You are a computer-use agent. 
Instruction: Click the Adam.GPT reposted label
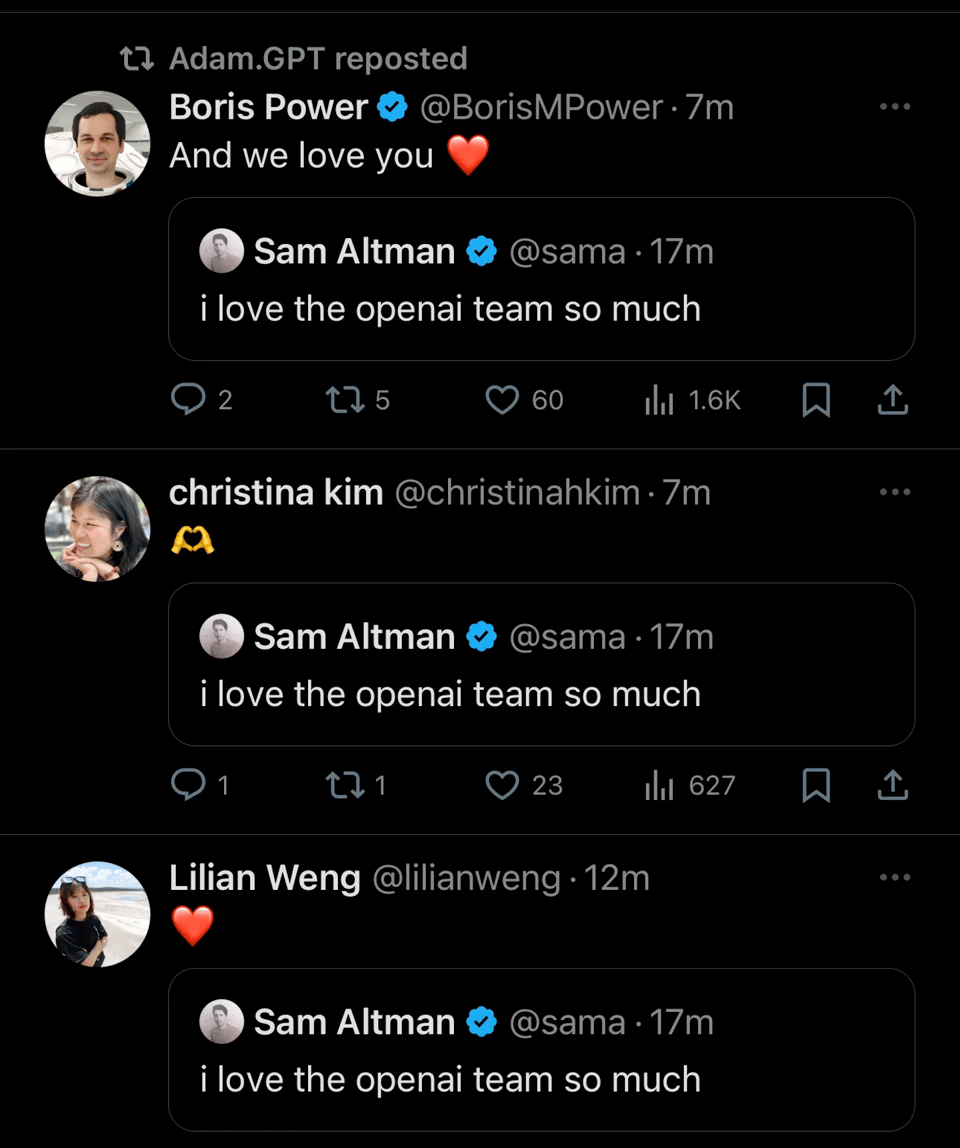click(x=318, y=59)
